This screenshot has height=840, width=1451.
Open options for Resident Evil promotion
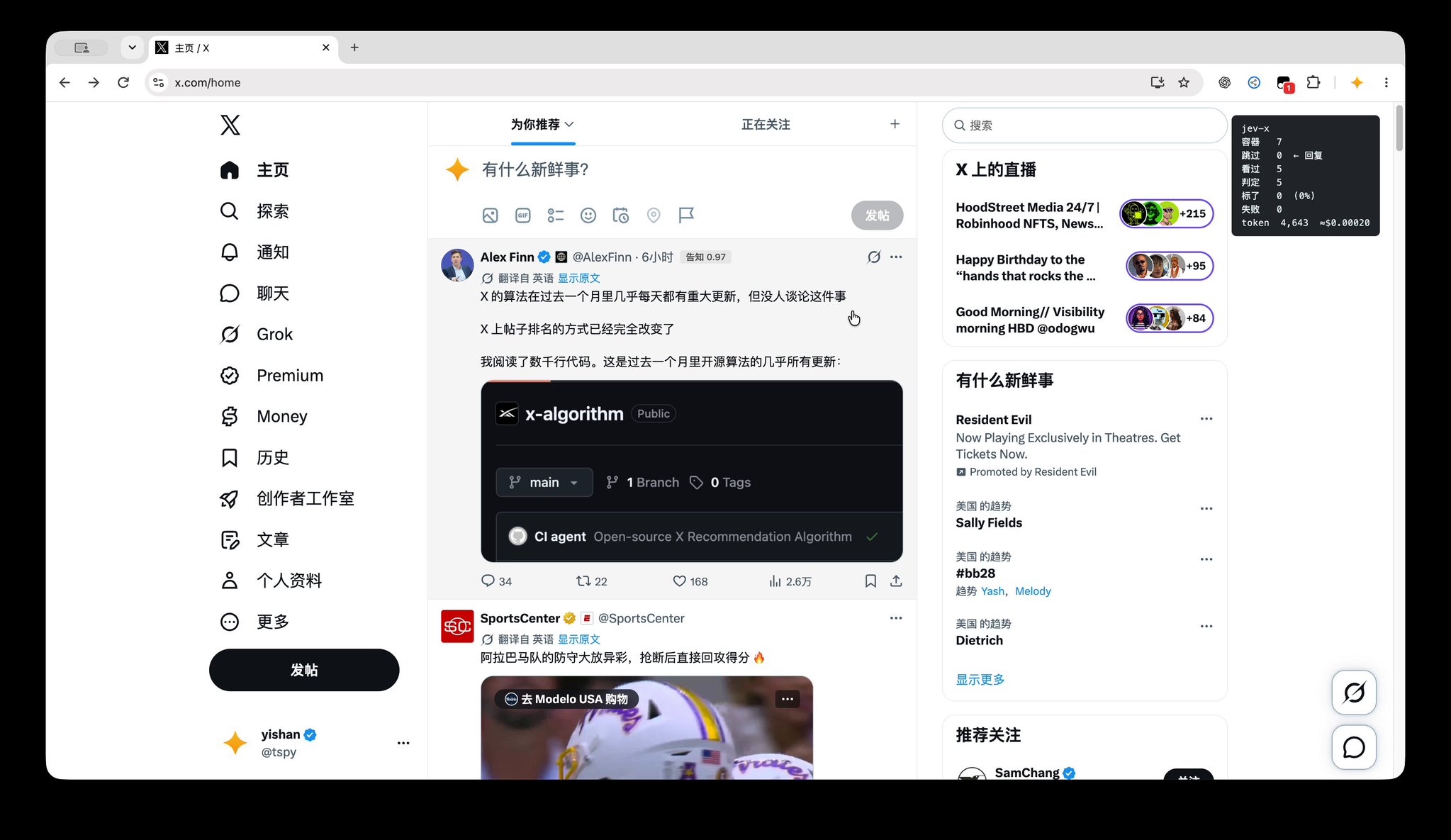(1206, 419)
